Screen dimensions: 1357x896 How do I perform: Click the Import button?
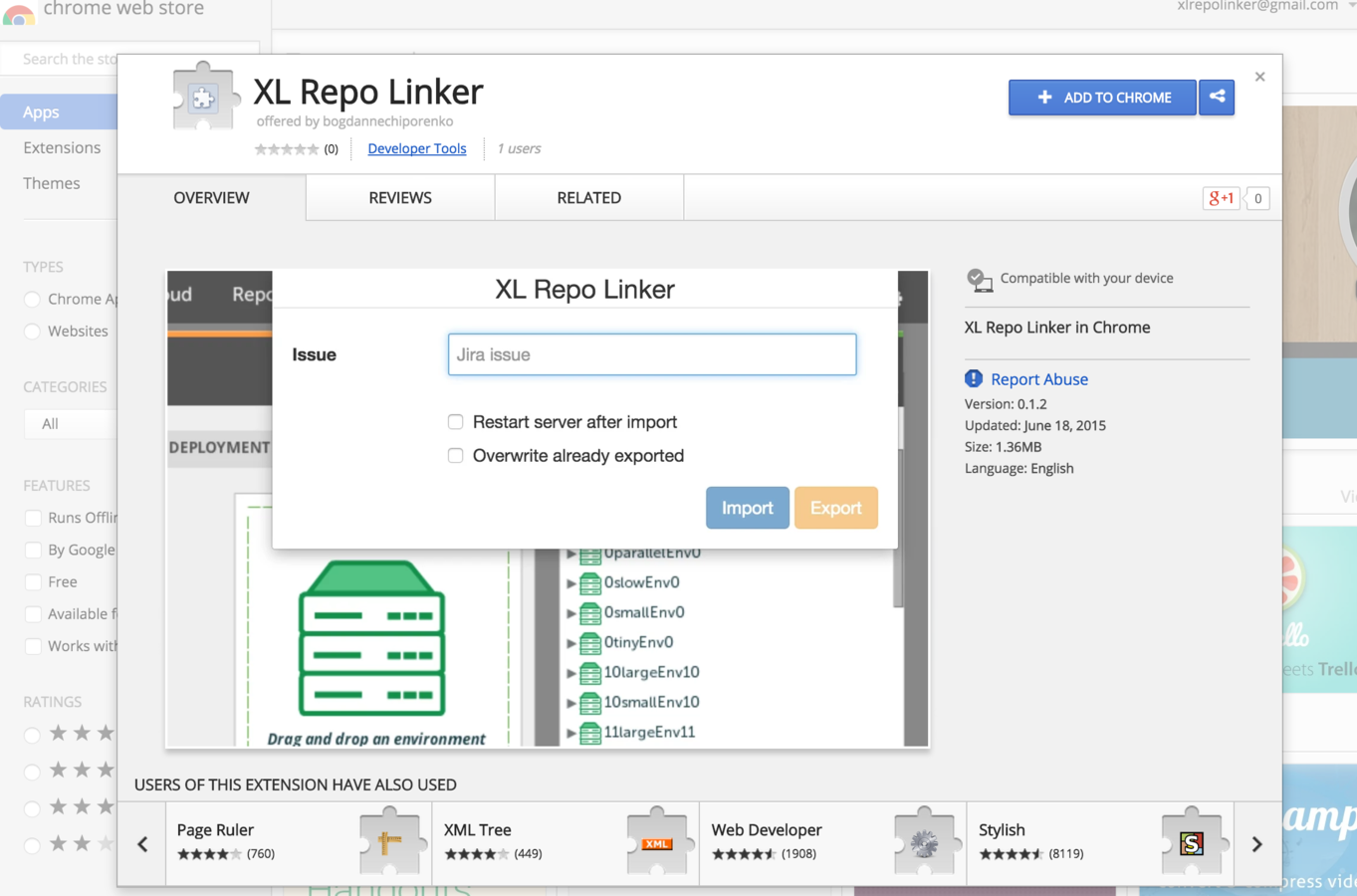click(x=747, y=508)
